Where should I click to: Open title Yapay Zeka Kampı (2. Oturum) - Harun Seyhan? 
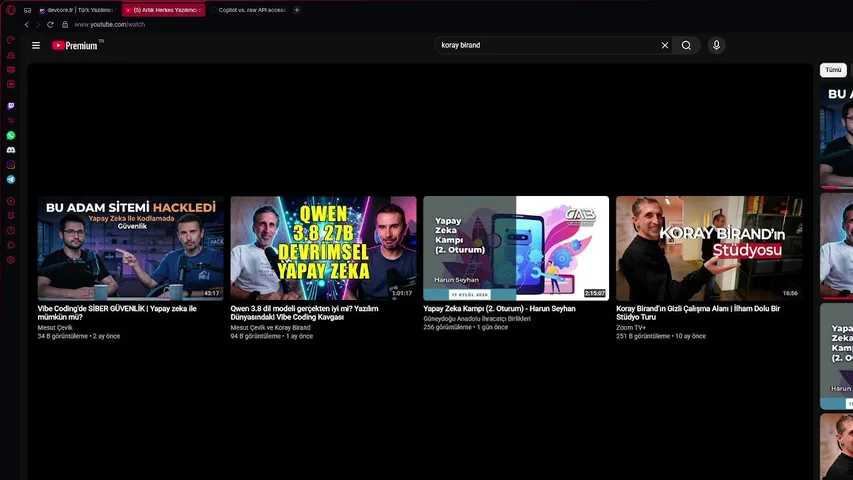499,309
